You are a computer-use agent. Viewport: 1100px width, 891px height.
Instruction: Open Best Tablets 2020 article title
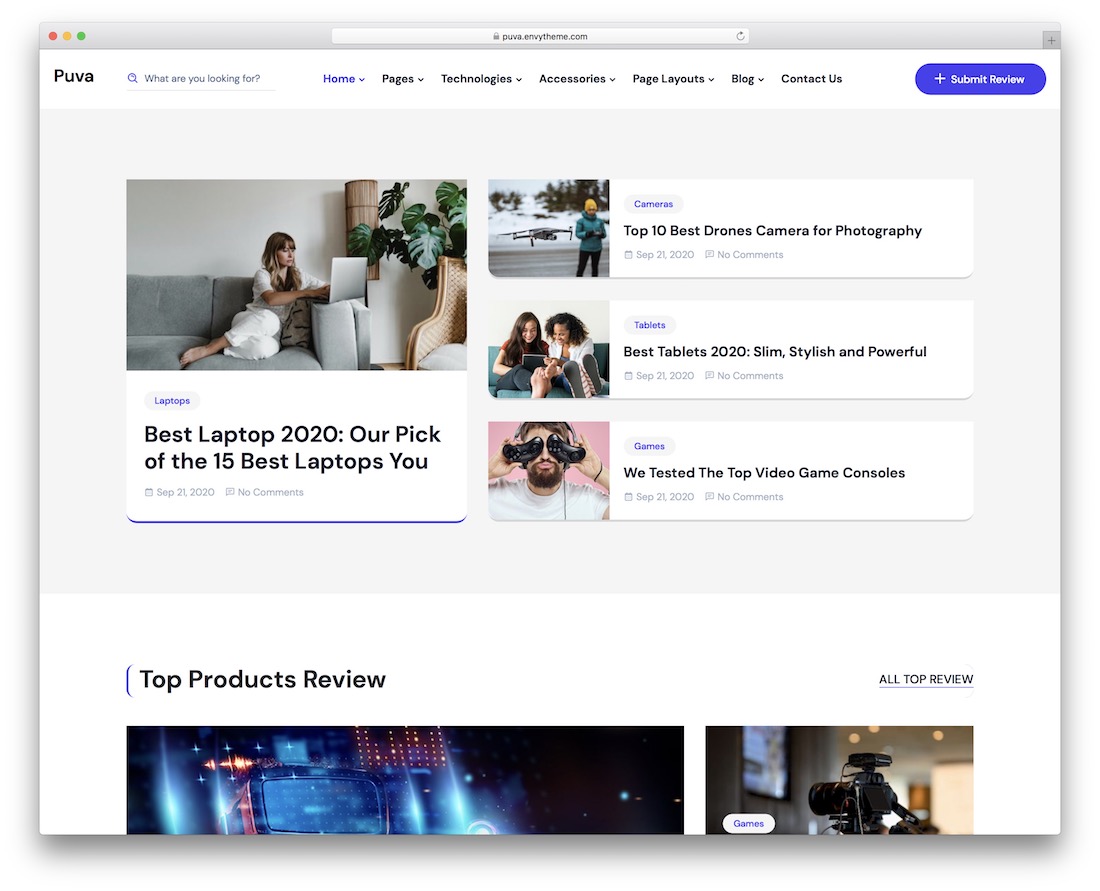click(x=774, y=351)
